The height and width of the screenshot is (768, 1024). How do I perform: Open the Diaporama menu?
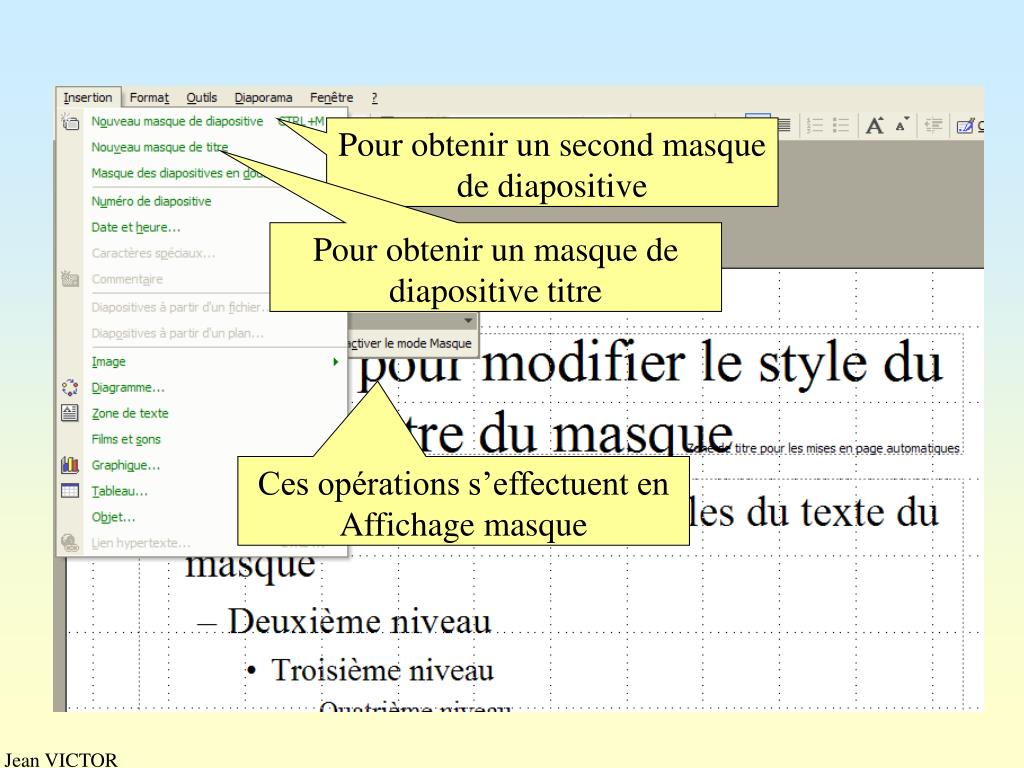(x=263, y=97)
